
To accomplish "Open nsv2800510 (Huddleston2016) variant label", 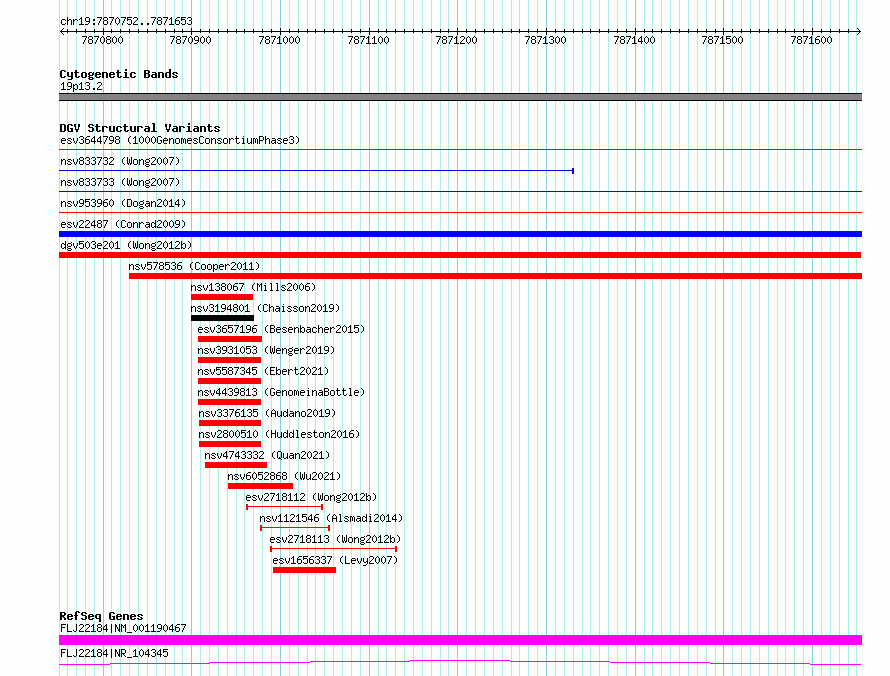I will pos(279,434).
